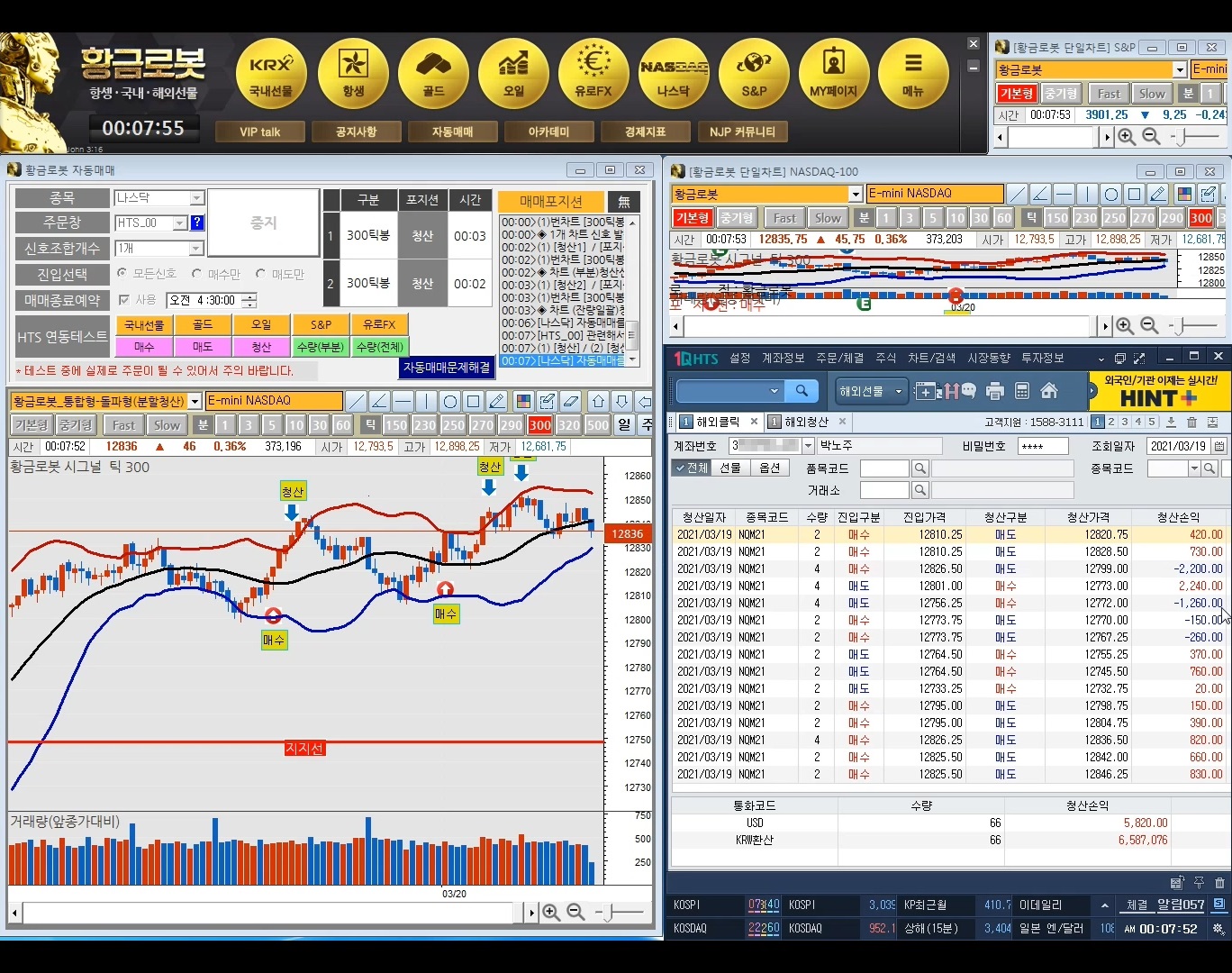Switch to the 해외청산 tab

point(807,422)
